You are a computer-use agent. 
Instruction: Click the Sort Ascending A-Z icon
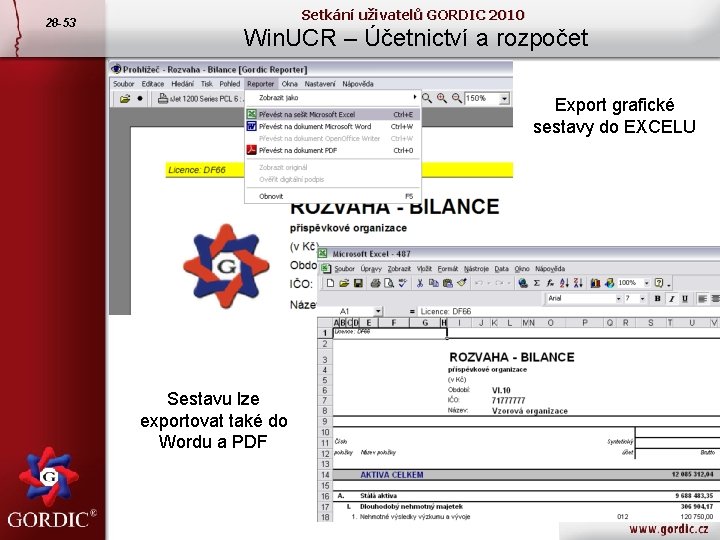pyautogui.click(x=564, y=283)
